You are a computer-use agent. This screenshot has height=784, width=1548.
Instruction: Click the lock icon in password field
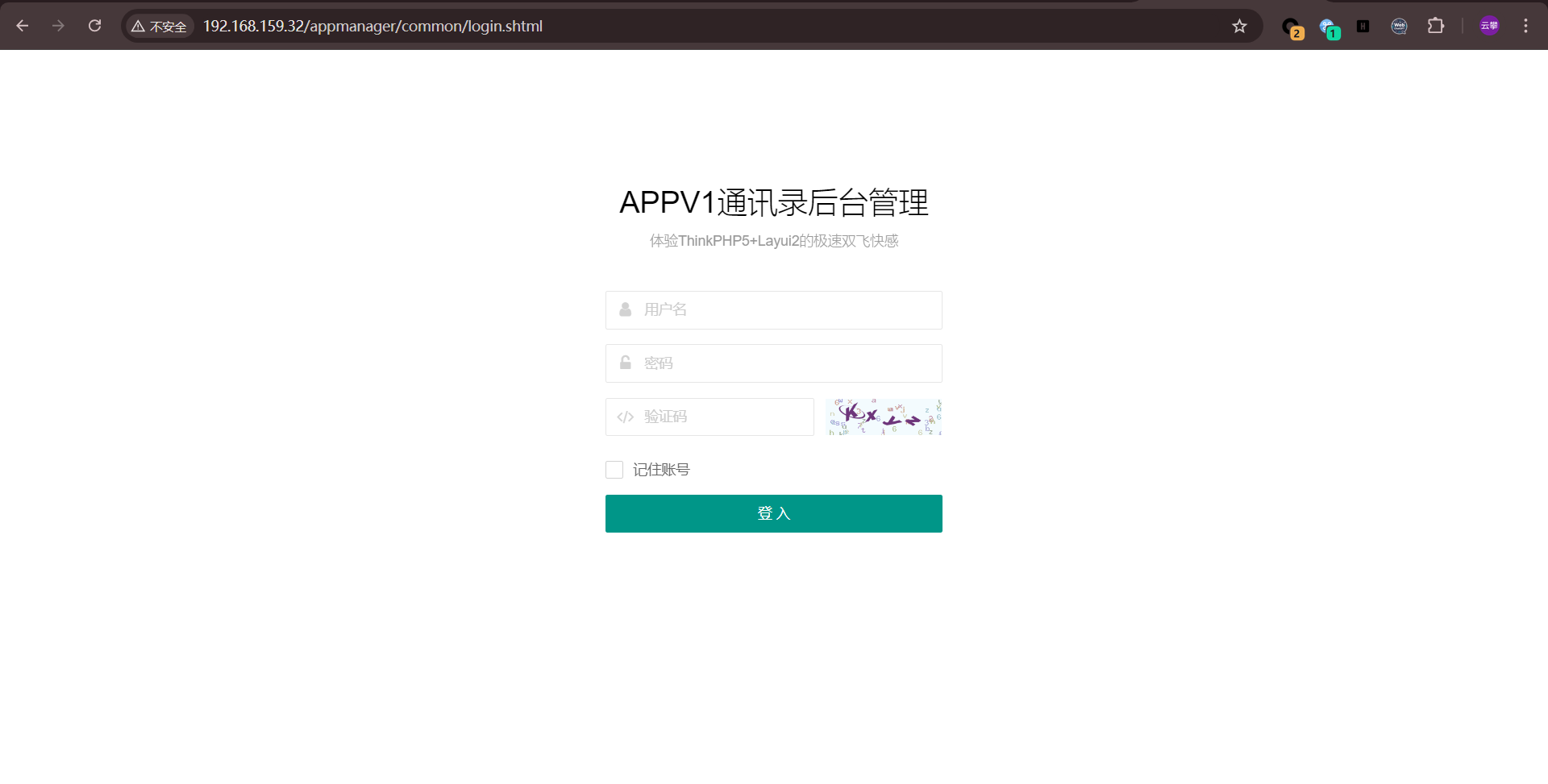625,363
